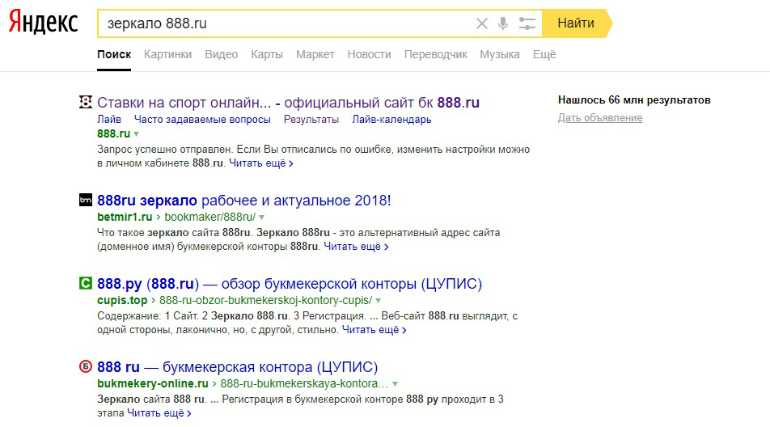
Task: Open '888 ru — букмекерская контора (ЦУПИС)' result
Action: coord(237,367)
